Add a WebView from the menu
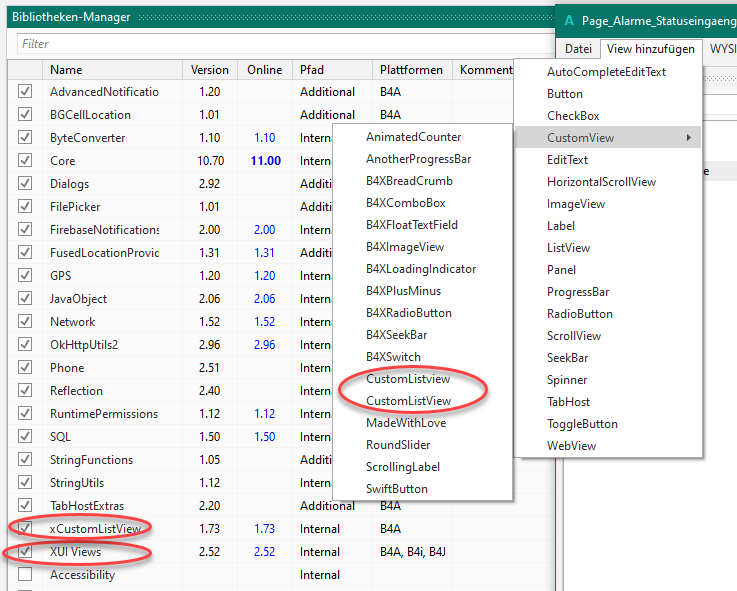Viewport: 737px width, 591px height. 572,446
